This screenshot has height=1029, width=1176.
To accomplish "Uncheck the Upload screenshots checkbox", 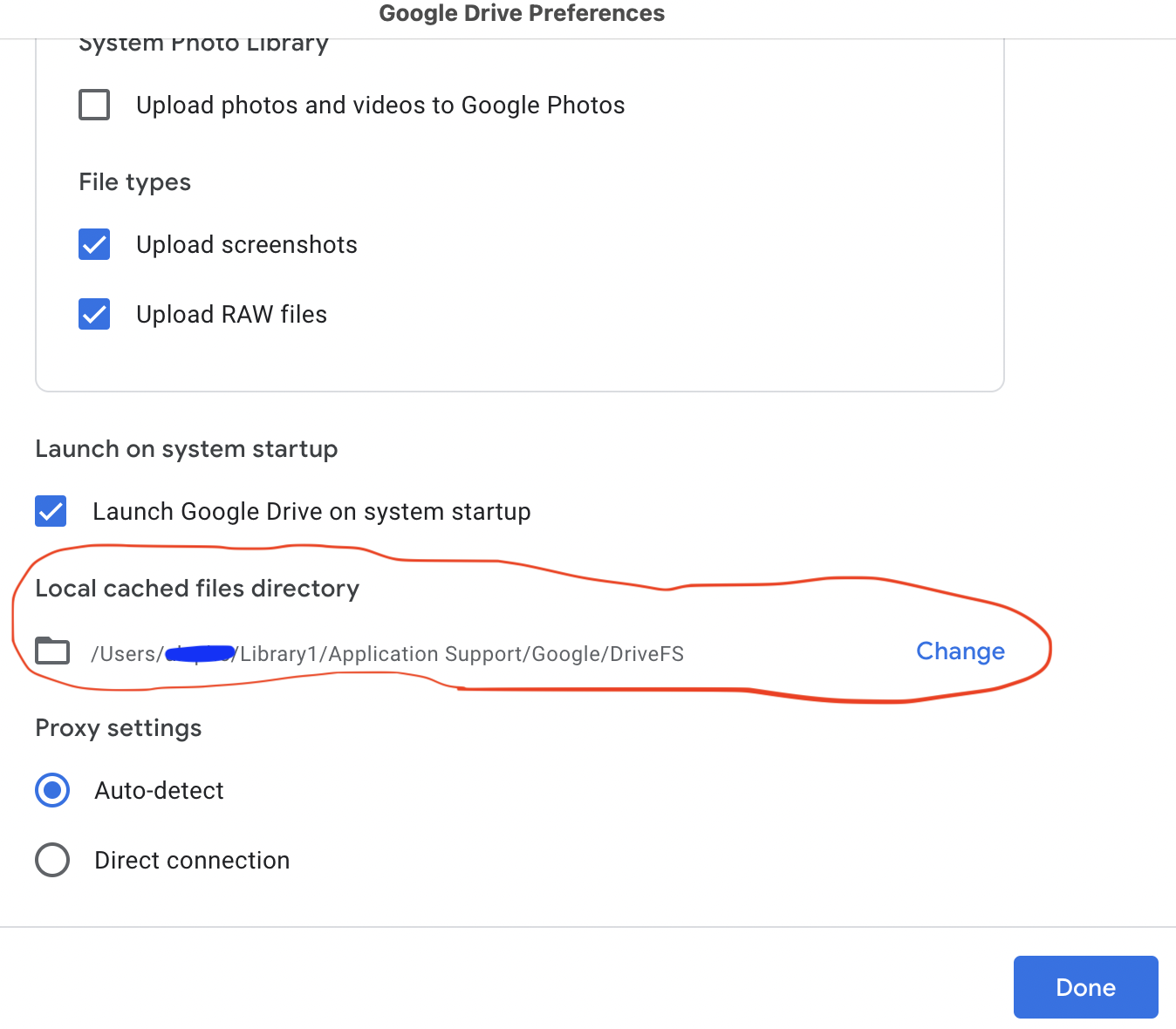I will [94, 244].
